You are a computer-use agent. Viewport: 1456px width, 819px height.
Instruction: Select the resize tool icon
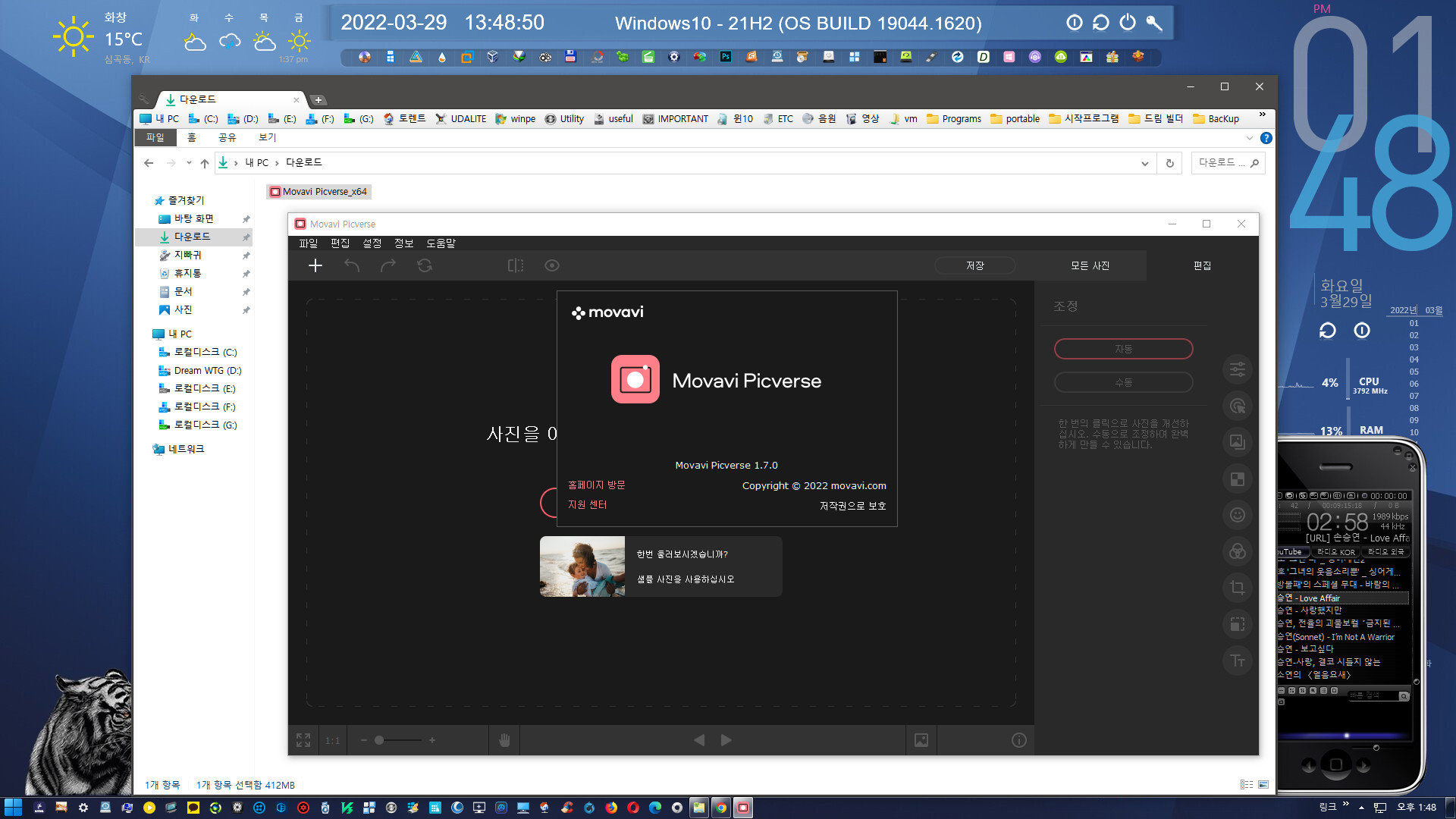click(1238, 624)
